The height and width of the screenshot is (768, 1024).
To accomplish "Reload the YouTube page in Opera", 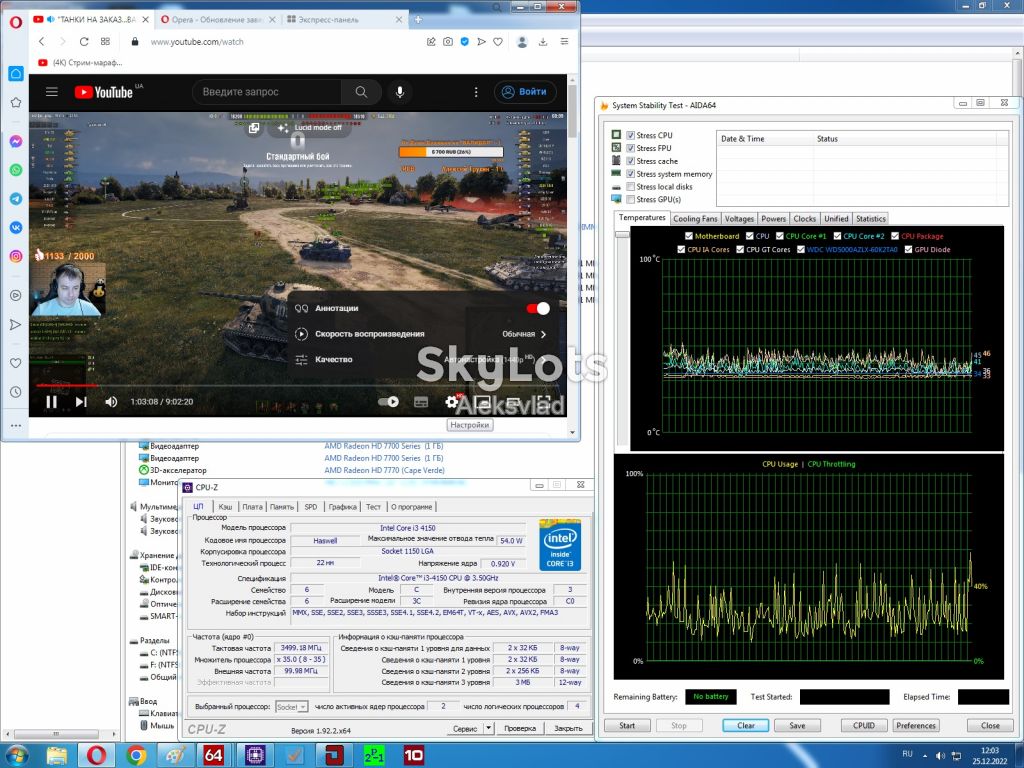I will coord(84,41).
